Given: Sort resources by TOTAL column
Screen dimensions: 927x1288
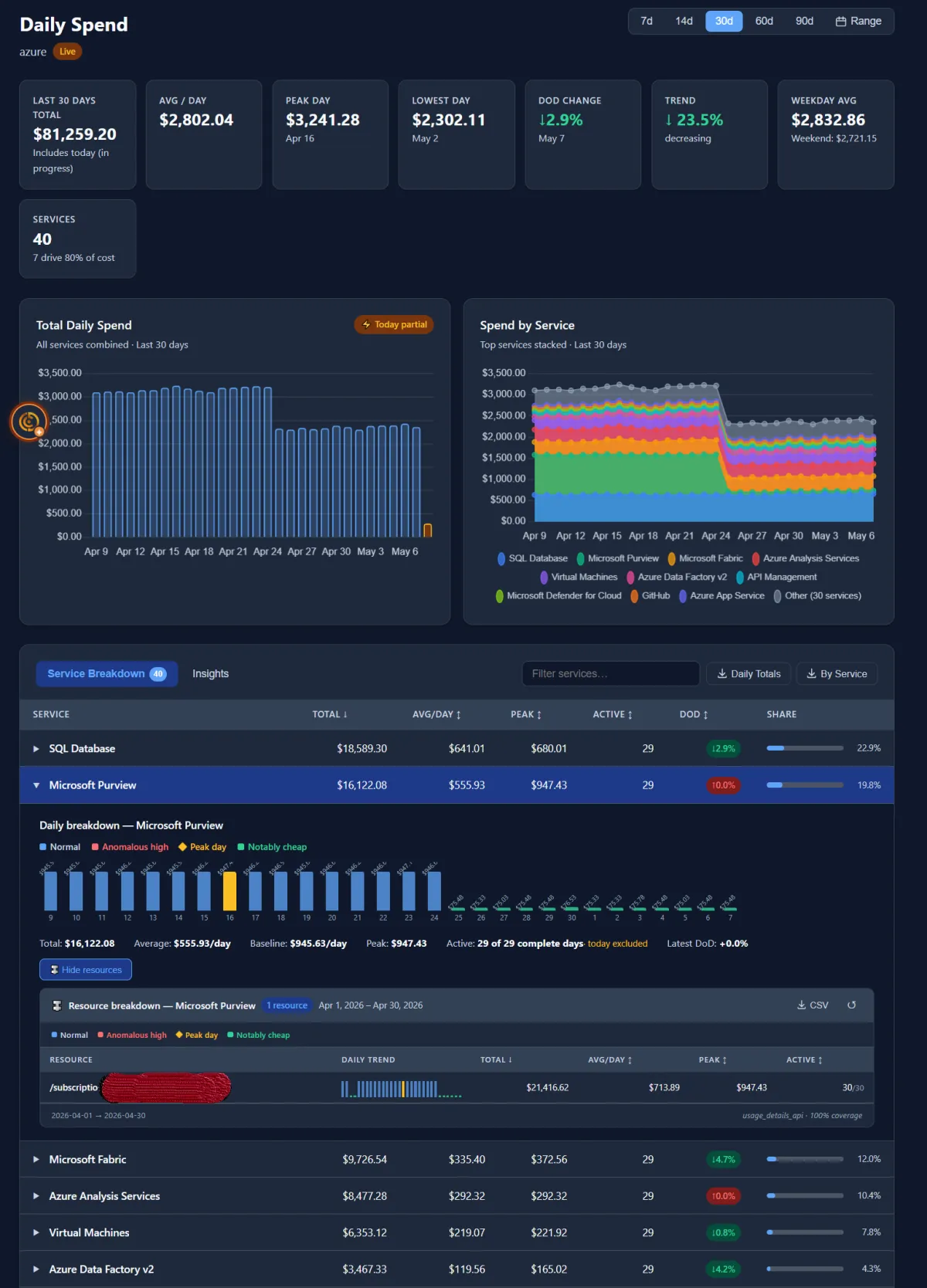Looking at the screenshot, I should 496,1059.
